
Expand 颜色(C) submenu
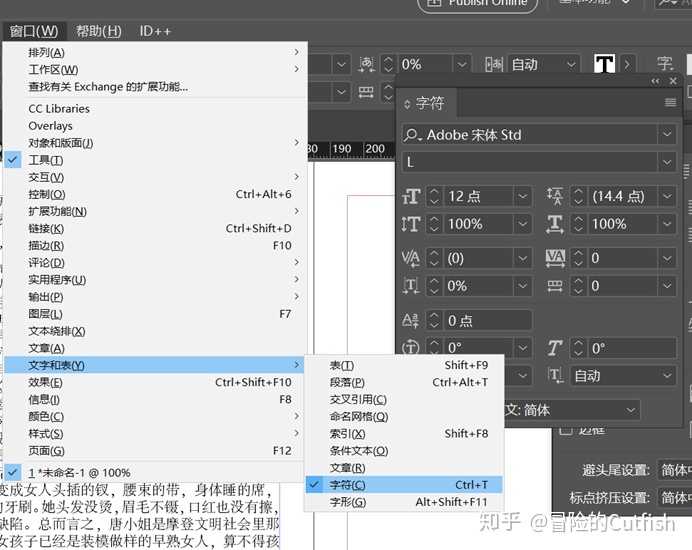click(154, 416)
